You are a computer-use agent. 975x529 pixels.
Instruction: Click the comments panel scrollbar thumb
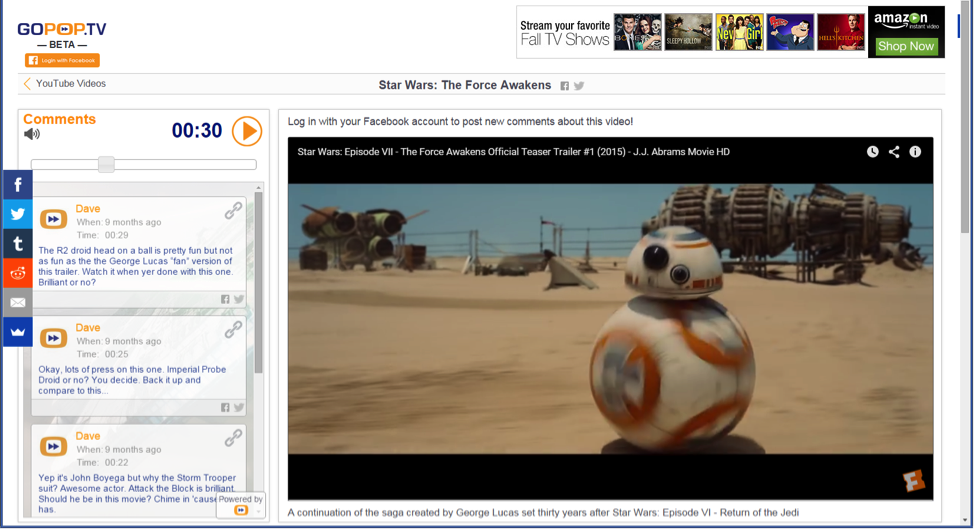point(259,283)
